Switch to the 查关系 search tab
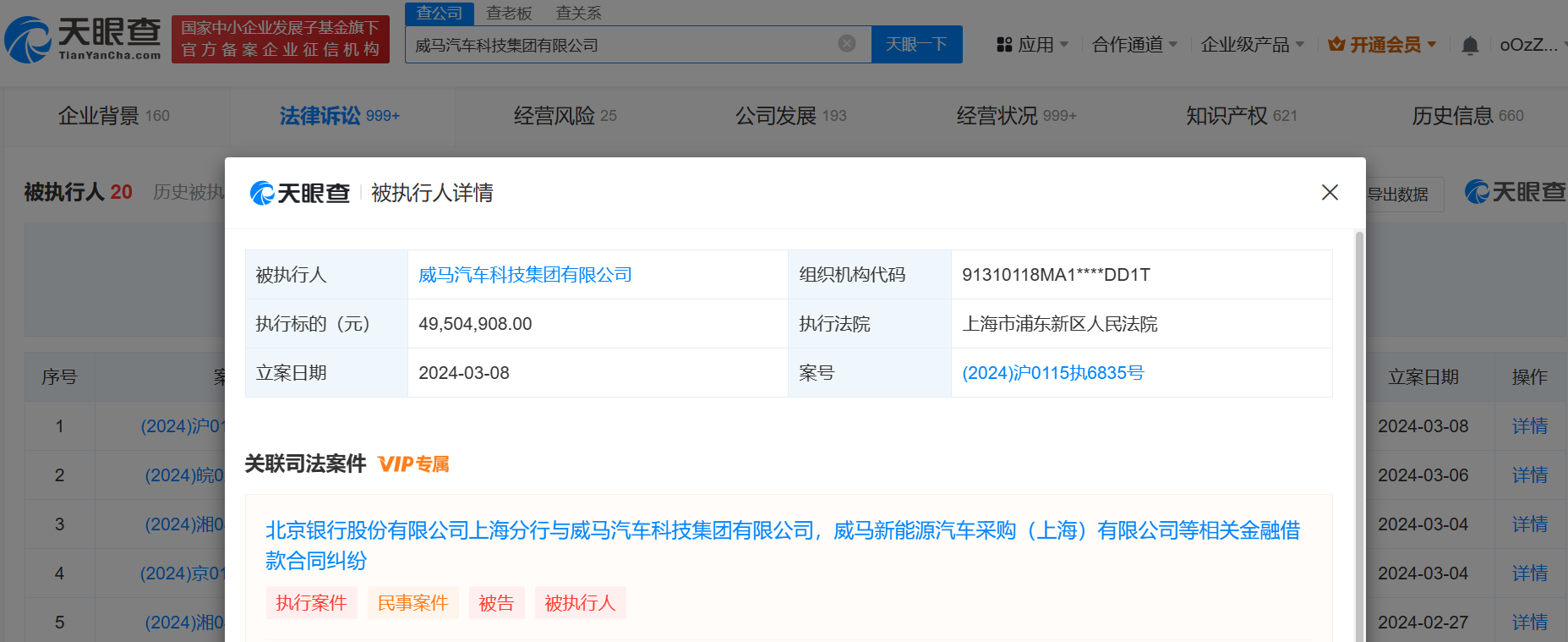1568x642 pixels. click(x=578, y=14)
